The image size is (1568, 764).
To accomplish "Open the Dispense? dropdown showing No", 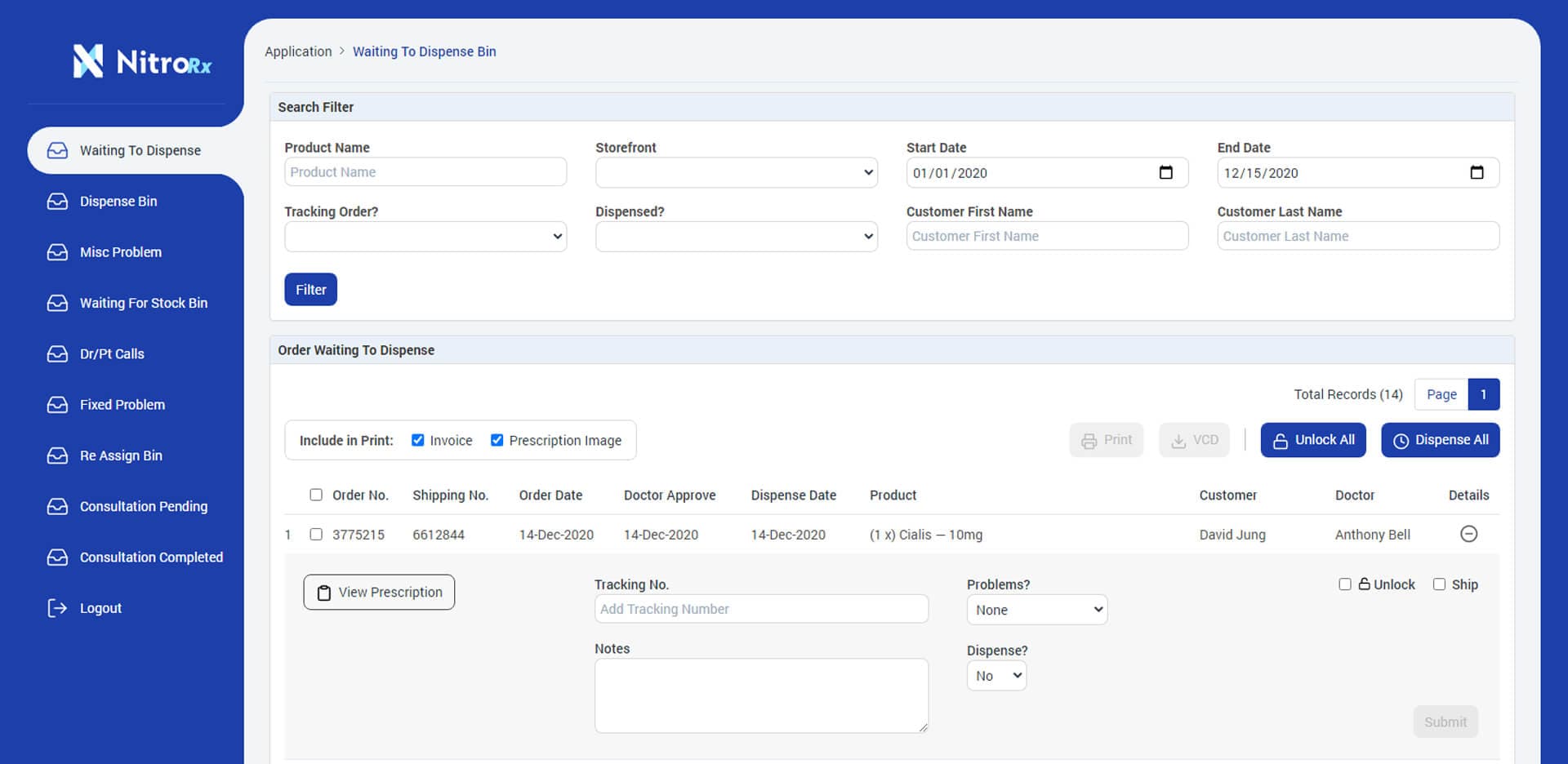I will click(x=996, y=676).
